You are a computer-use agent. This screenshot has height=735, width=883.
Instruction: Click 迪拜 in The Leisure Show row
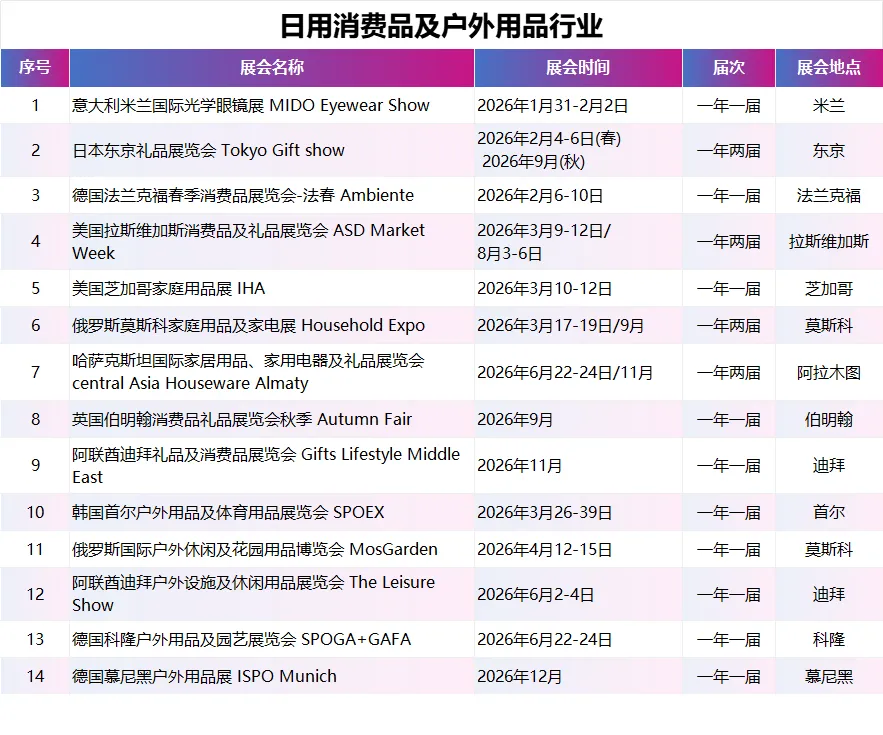[829, 594]
